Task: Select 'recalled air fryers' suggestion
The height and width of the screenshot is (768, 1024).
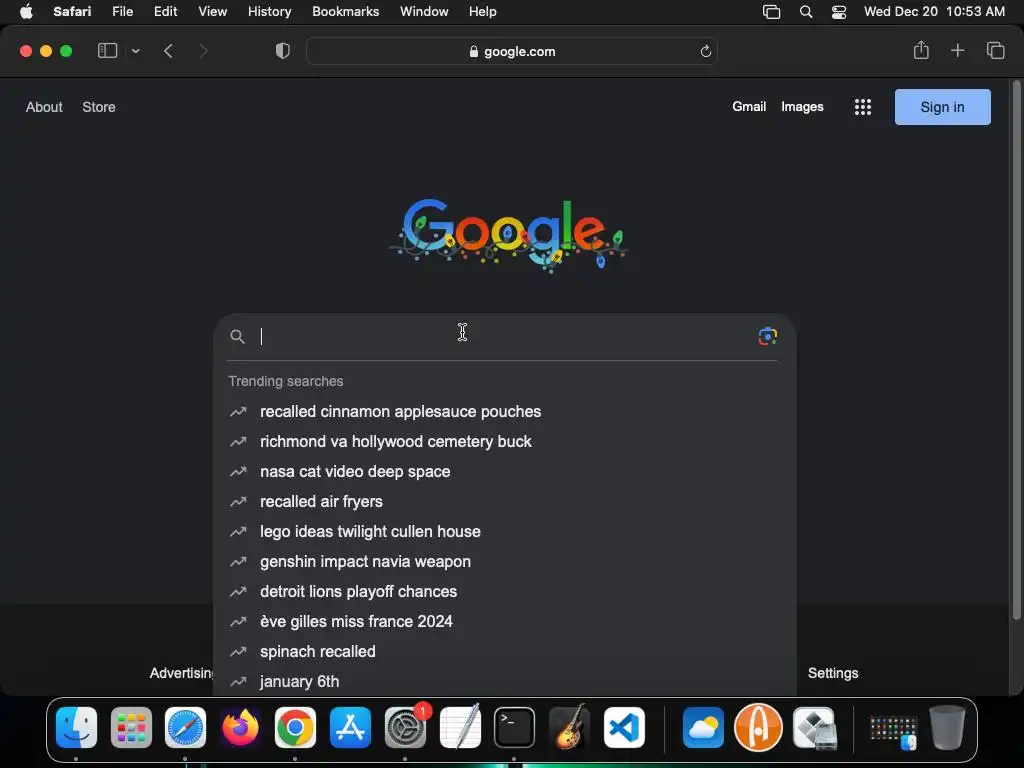Action: (x=504, y=502)
